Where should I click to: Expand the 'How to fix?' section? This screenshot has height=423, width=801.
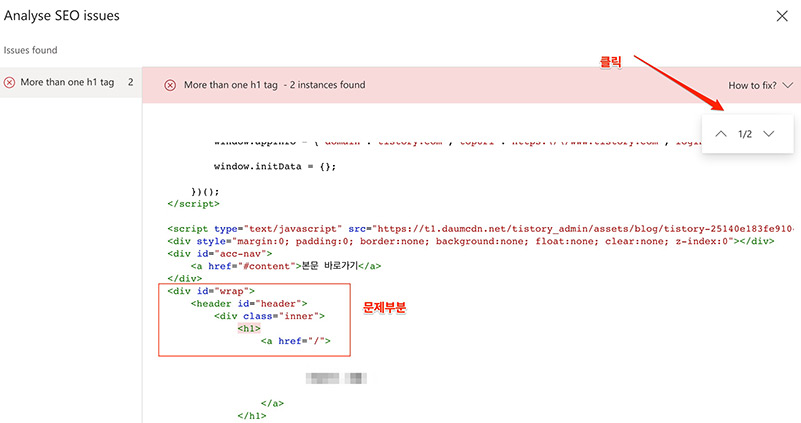click(760, 85)
